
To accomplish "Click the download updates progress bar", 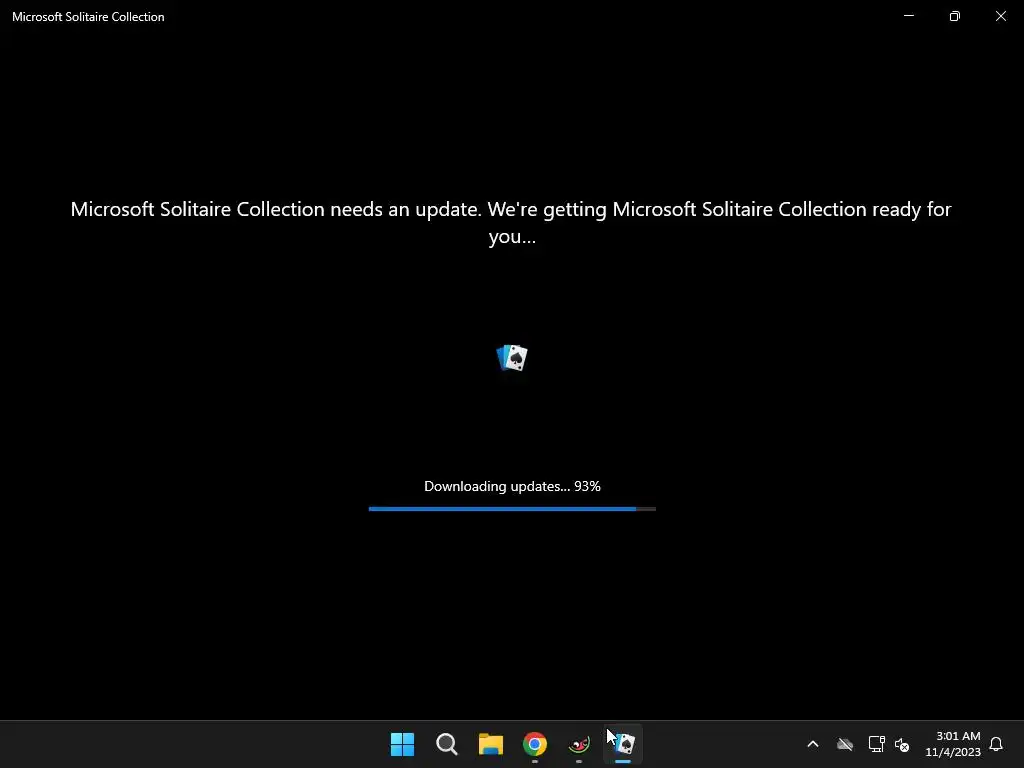I will click(x=512, y=509).
